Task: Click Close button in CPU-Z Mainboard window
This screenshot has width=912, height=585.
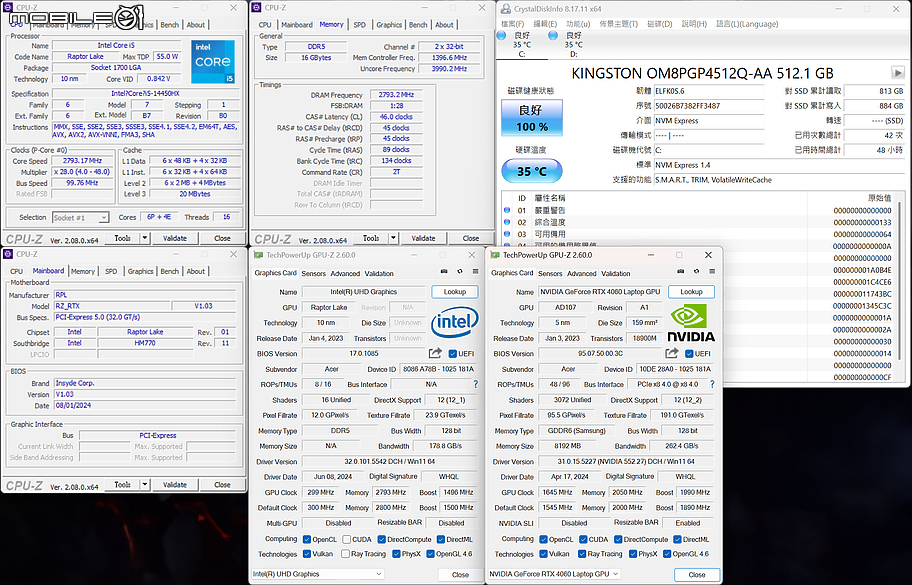Action: pos(222,484)
